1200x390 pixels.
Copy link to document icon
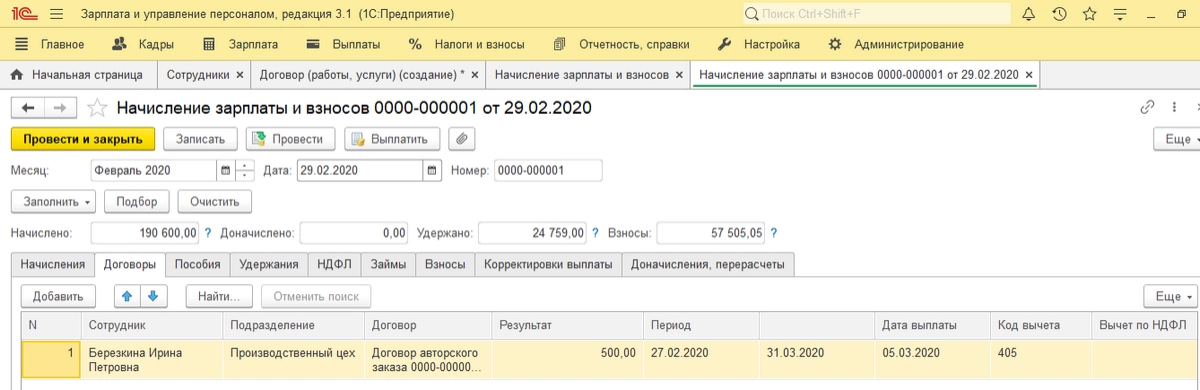[1148, 107]
